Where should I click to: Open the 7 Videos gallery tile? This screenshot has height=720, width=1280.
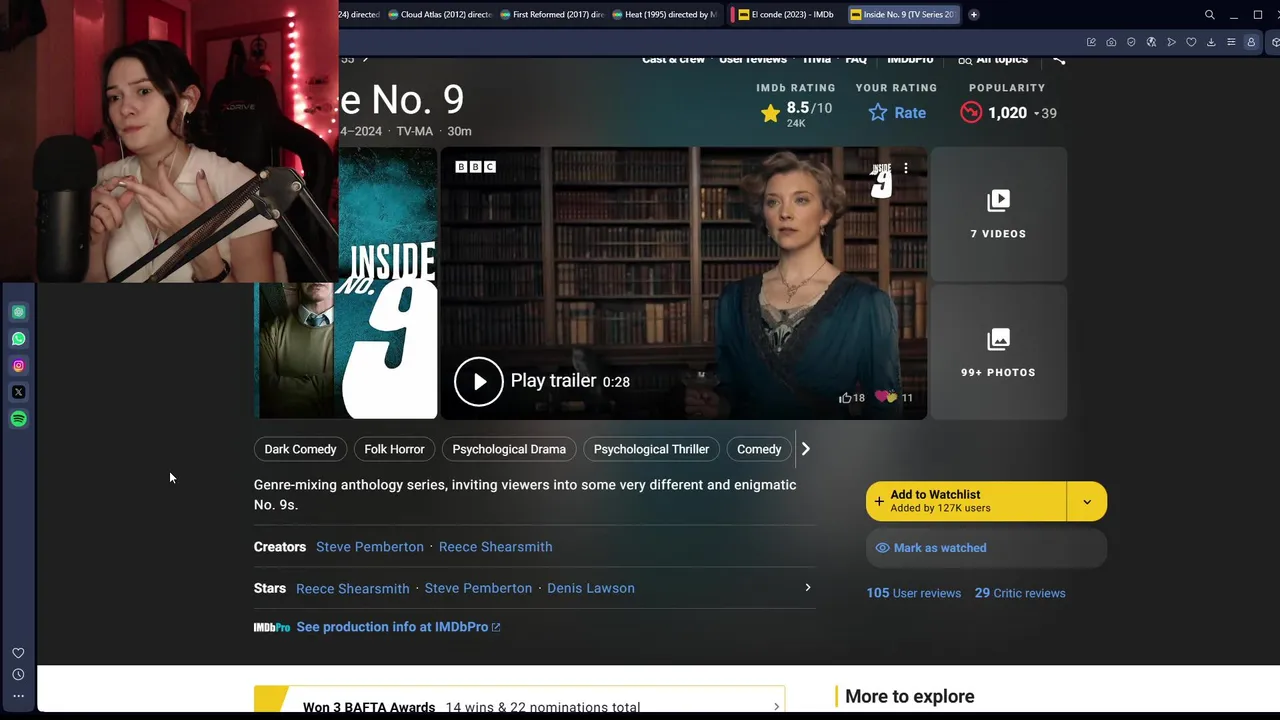(998, 214)
